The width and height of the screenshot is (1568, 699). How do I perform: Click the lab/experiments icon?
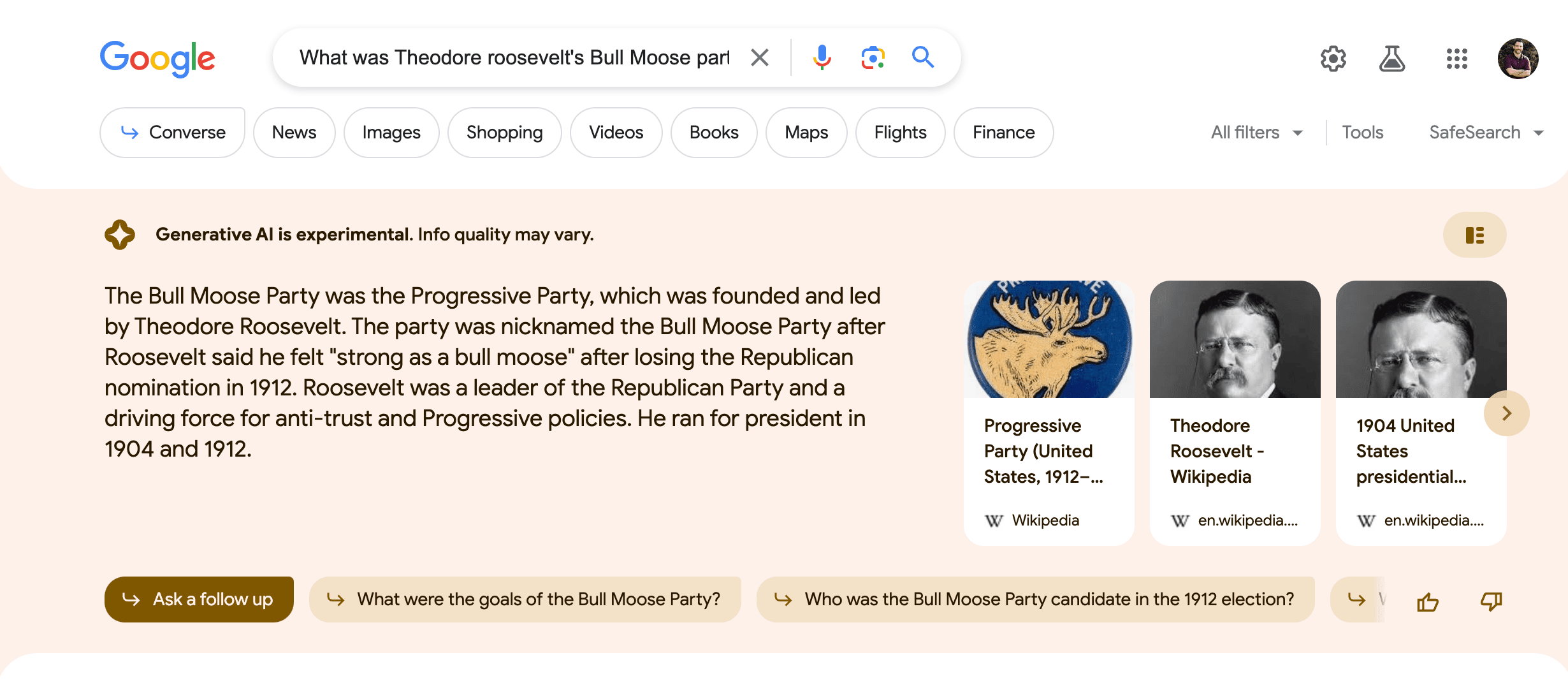[x=1392, y=57]
